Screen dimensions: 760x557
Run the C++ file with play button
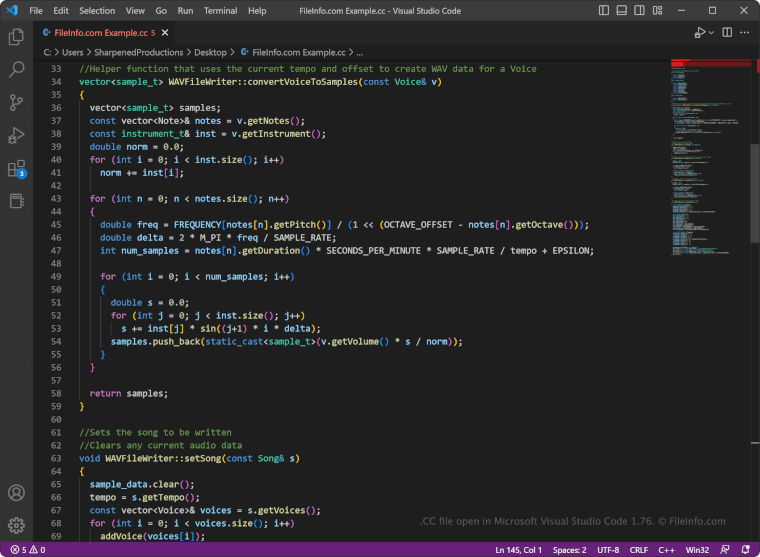click(x=699, y=32)
